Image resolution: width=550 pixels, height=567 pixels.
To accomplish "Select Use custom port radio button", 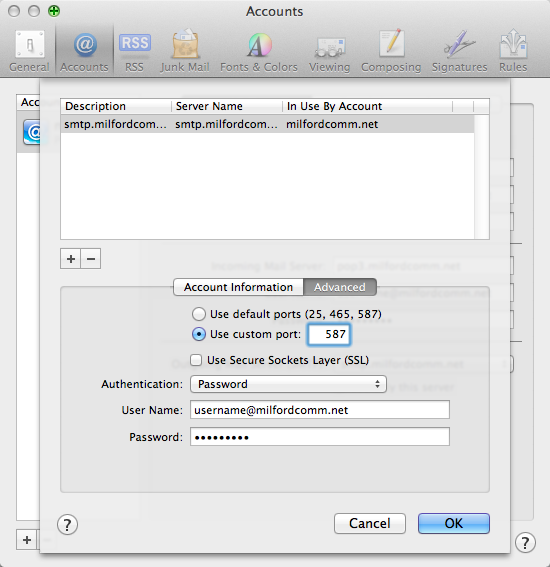I will click(x=199, y=334).
